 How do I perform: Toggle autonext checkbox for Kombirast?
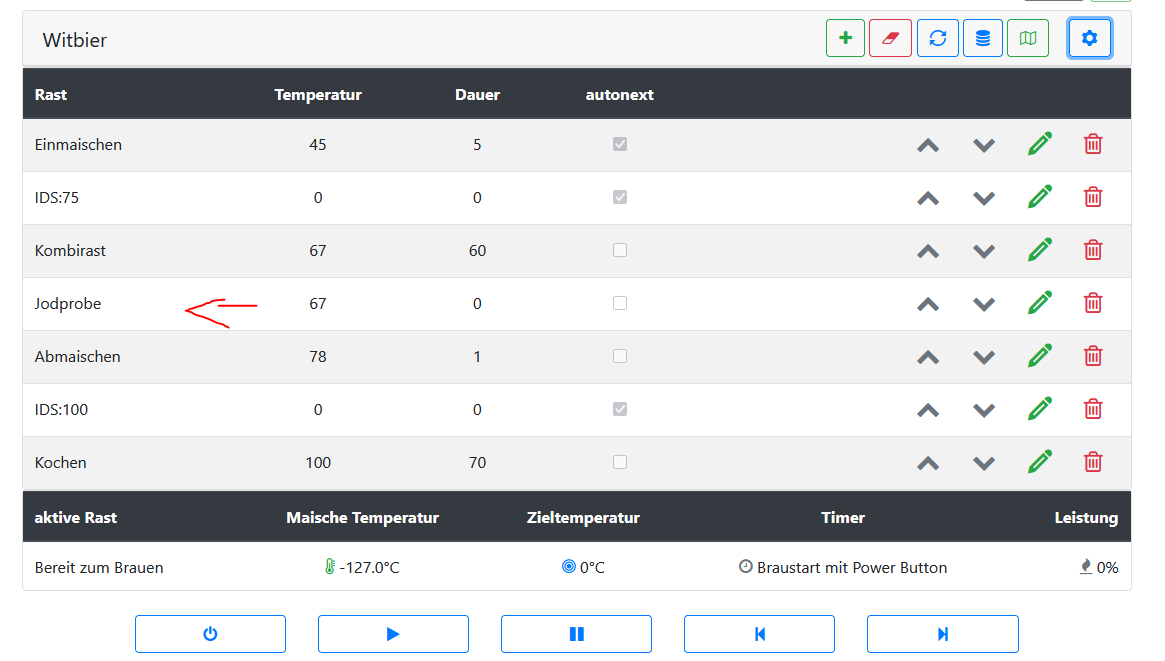(620, 250)
